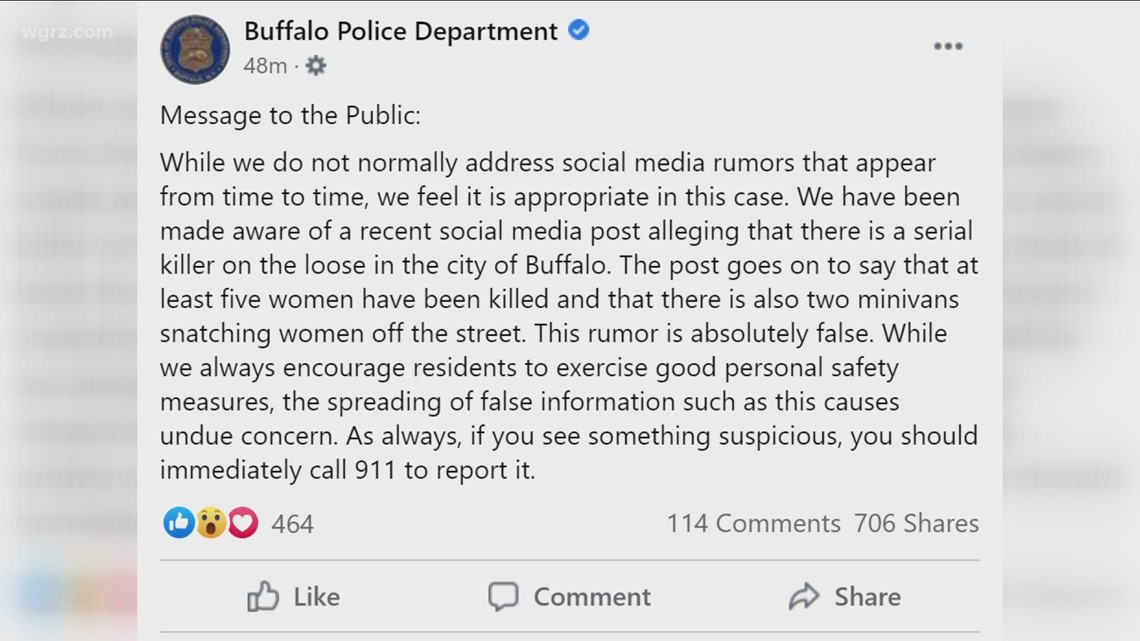The width and height of the screenshot is (1140, 641).
Task: Click the Buffalo Police Department profile picture
Action: click(194, 48)
